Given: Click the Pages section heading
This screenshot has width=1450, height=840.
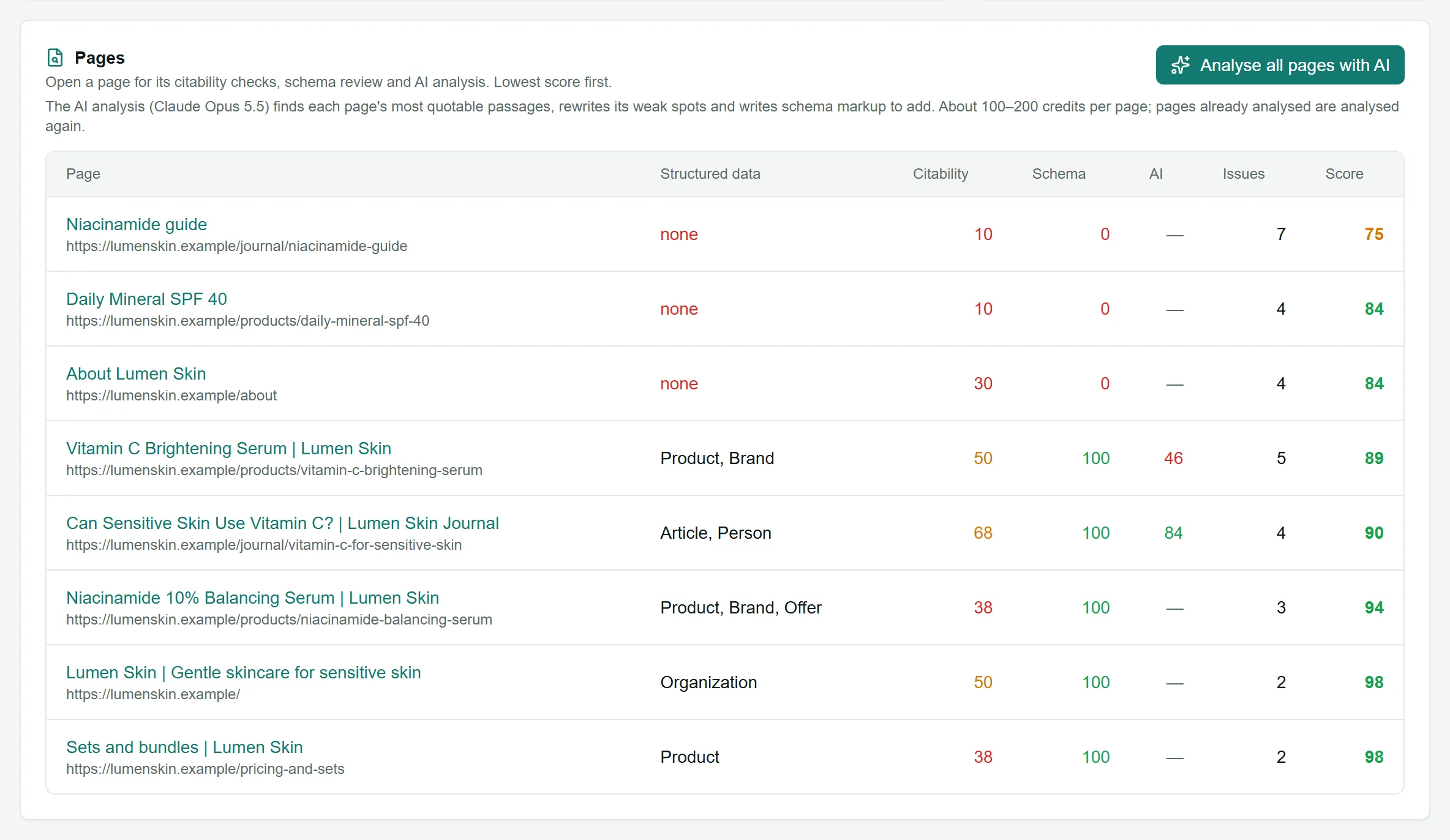Looking at the screenshot, I should coord(99,58).
